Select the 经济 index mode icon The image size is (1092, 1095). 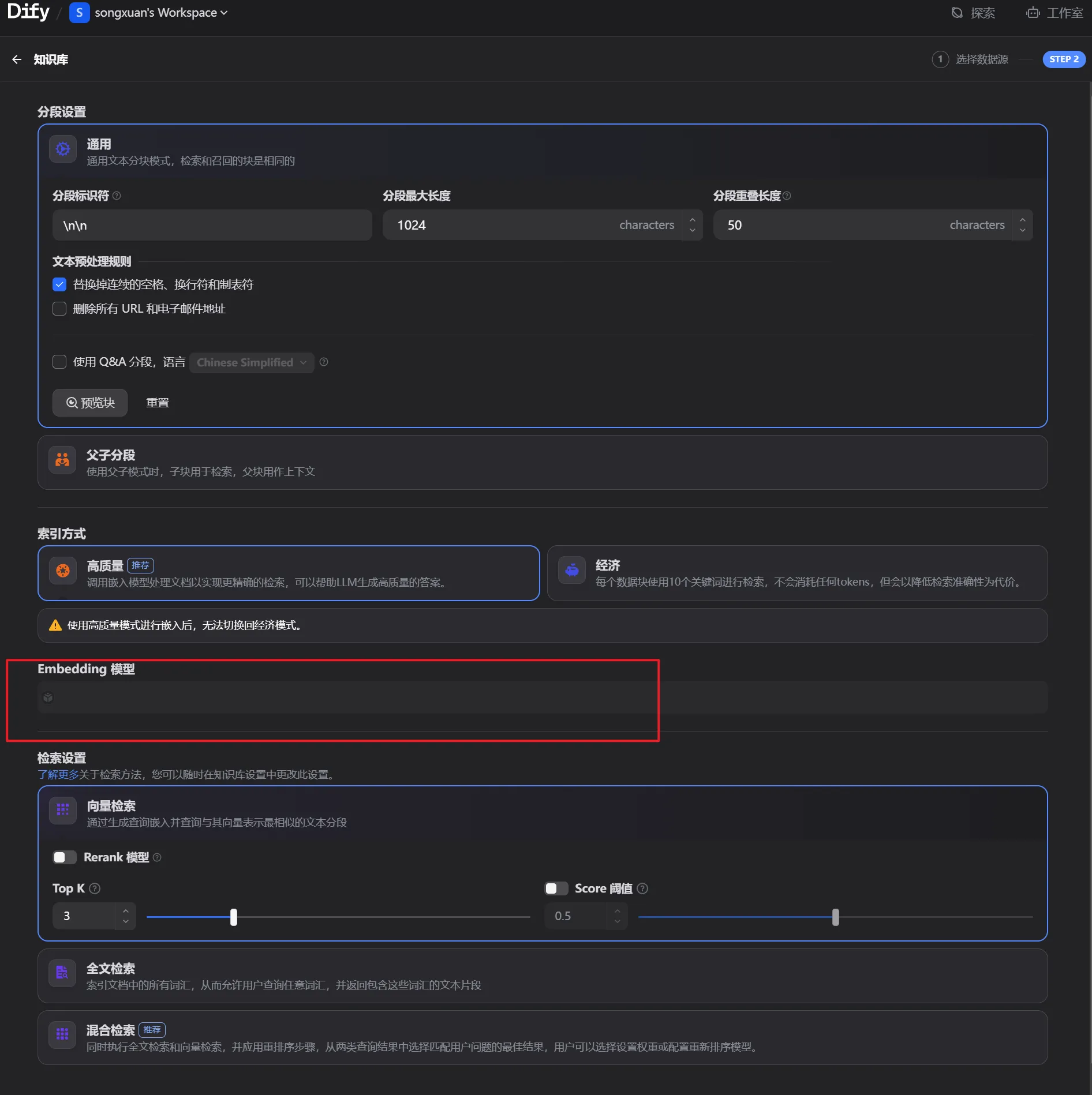[571, 571]
